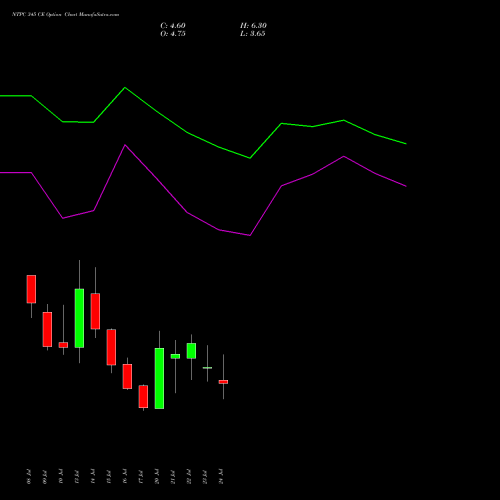Click the red candle above 17 Jul
The image size is (500, 500).
[x=143, y=397]
